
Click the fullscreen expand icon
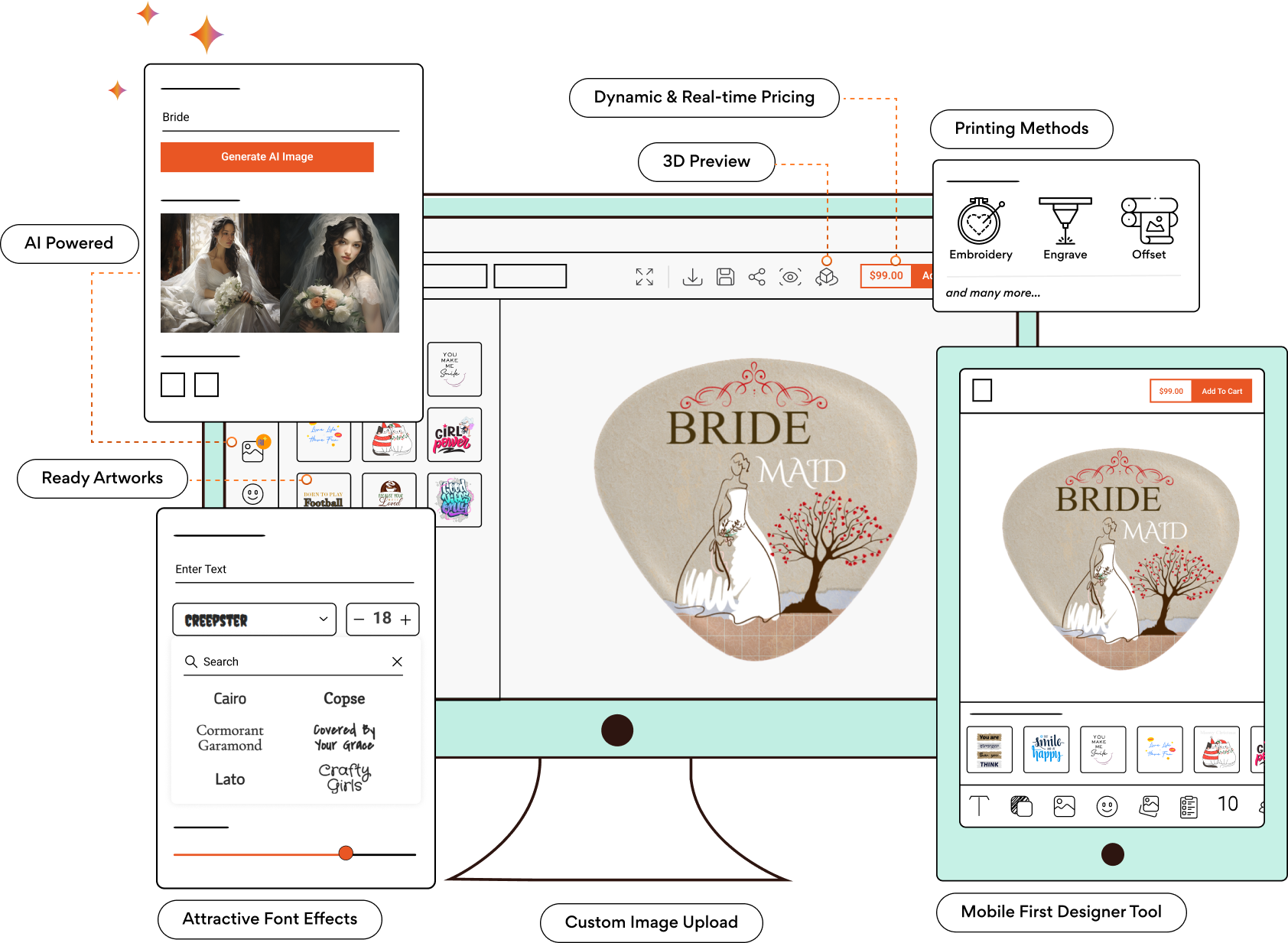(x=645, y=277)
